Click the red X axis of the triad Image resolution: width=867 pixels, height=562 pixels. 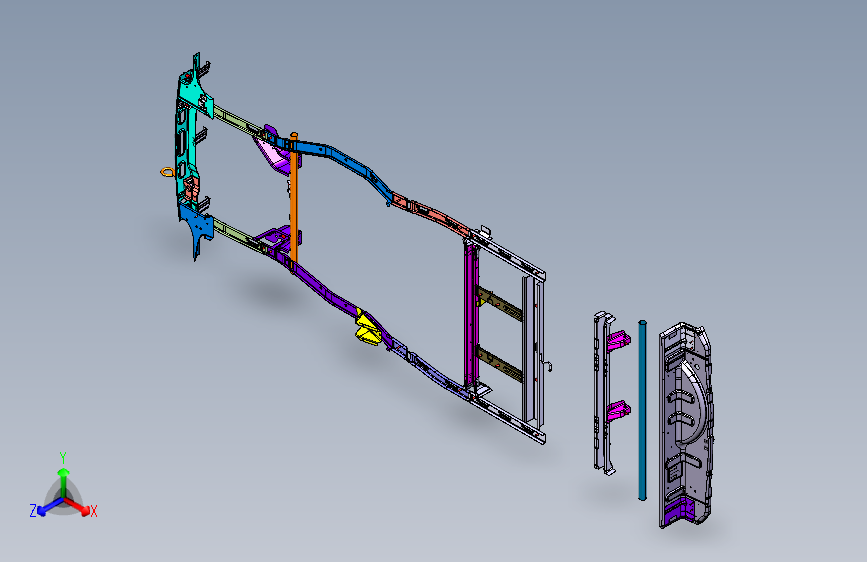(x=77, y=506)
